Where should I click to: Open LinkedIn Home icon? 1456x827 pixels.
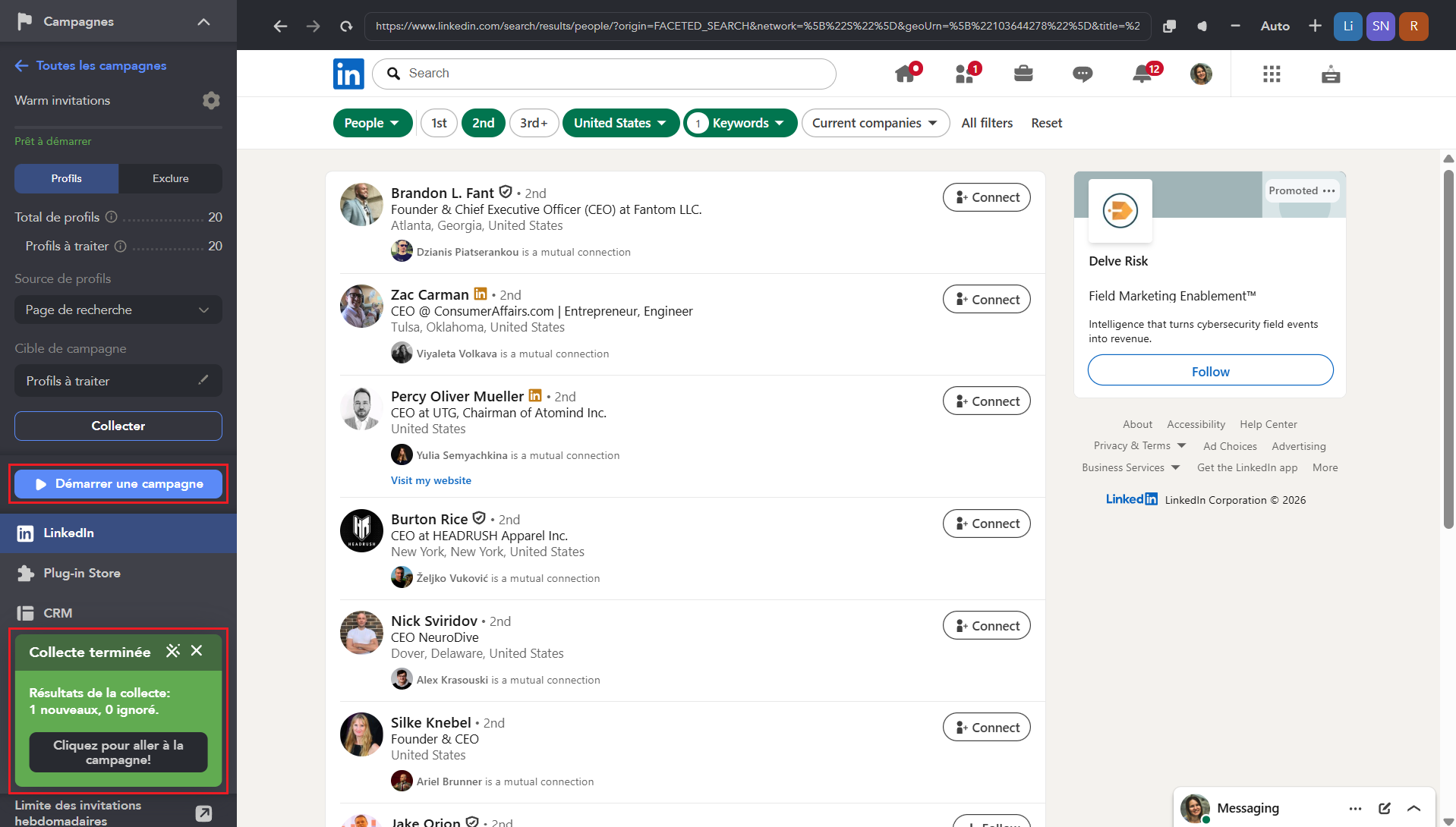tap(906, 74)
